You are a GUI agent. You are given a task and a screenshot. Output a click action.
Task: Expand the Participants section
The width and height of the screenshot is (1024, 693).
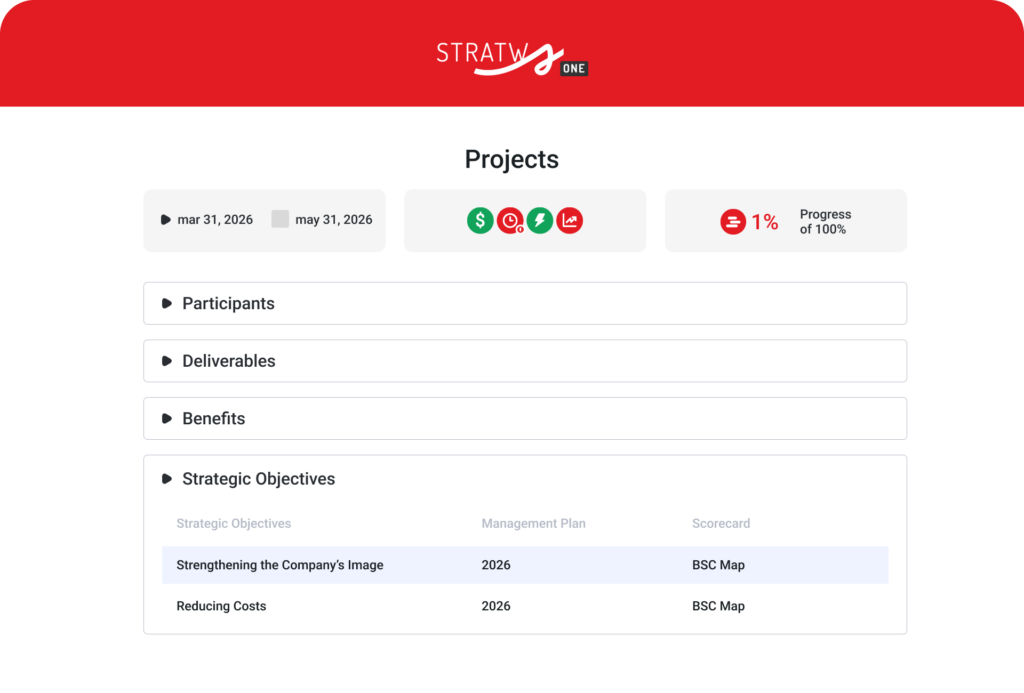pos(229,303)
